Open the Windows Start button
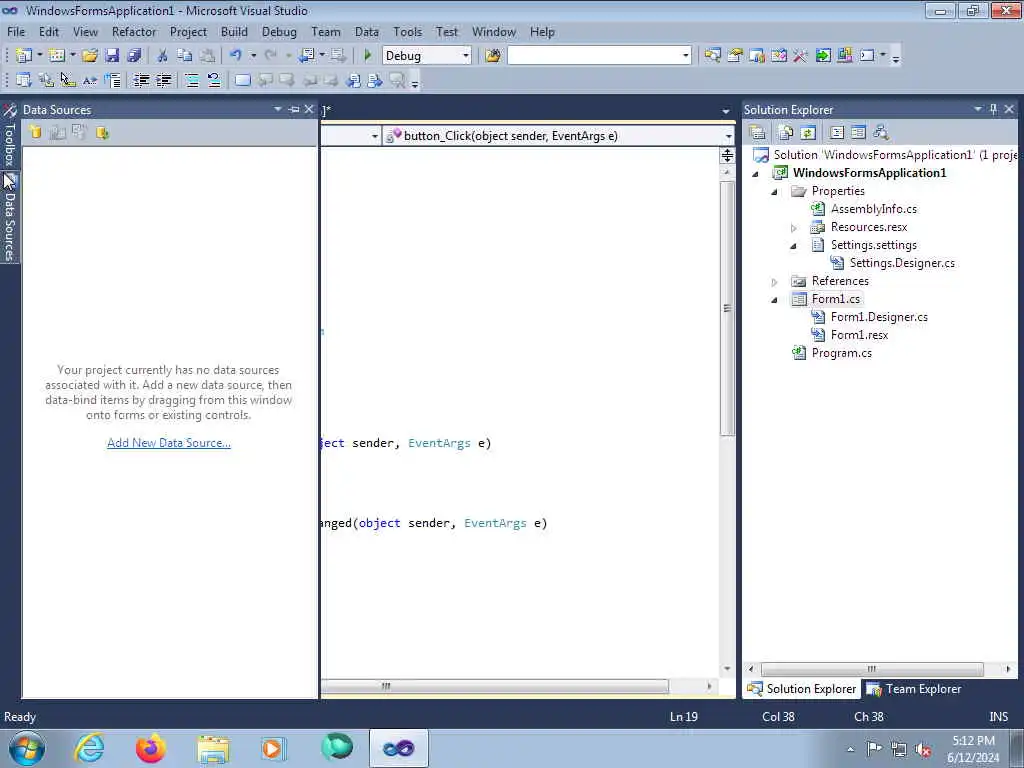This screenshot has width=1024, height=768. 27,748
